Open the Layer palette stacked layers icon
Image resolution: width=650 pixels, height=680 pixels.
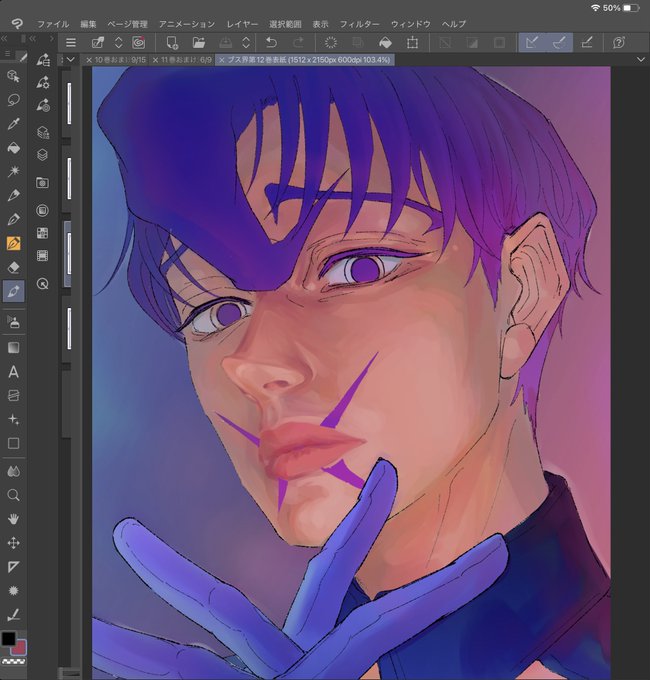(42, 155)
